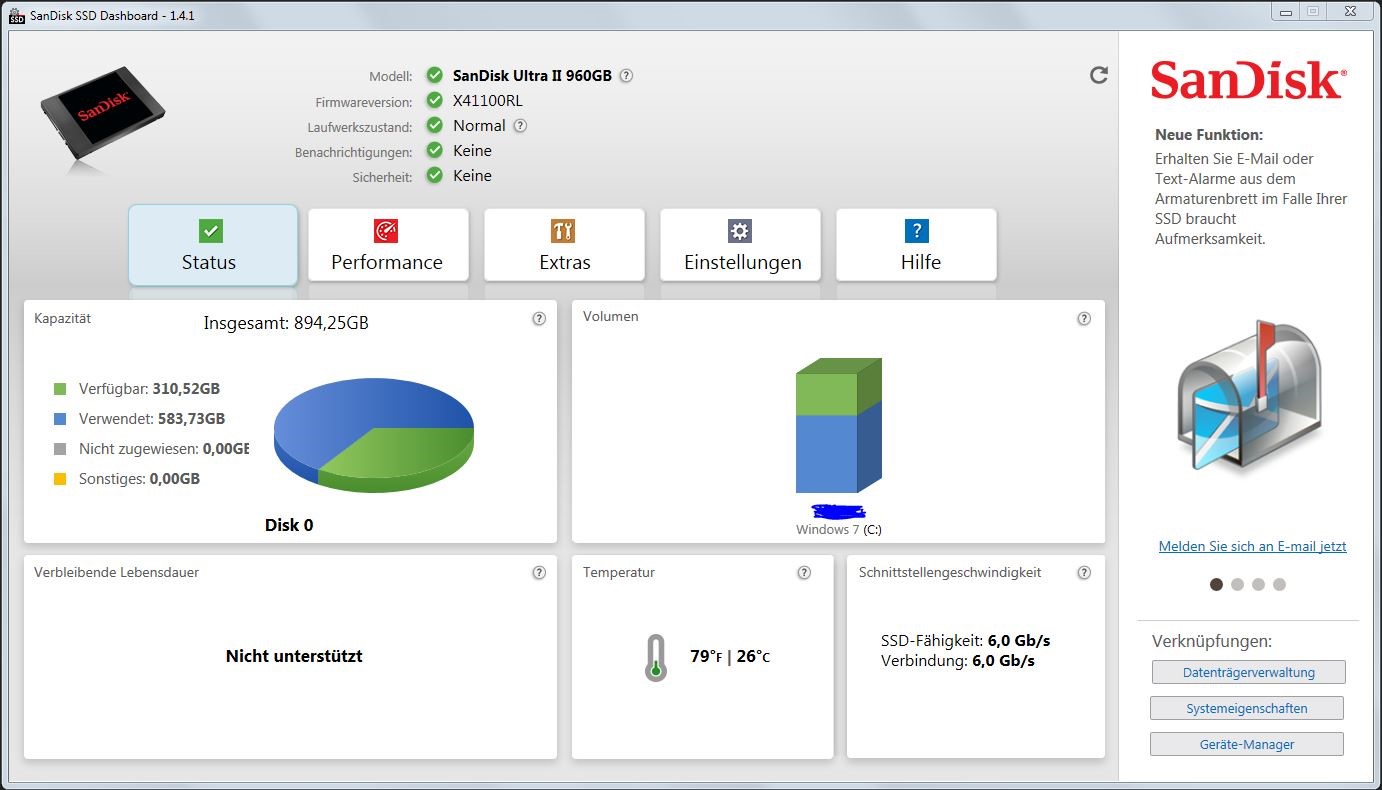Open the Volumen panel help icon
1382x790 pixels.
click(1084, 319)
